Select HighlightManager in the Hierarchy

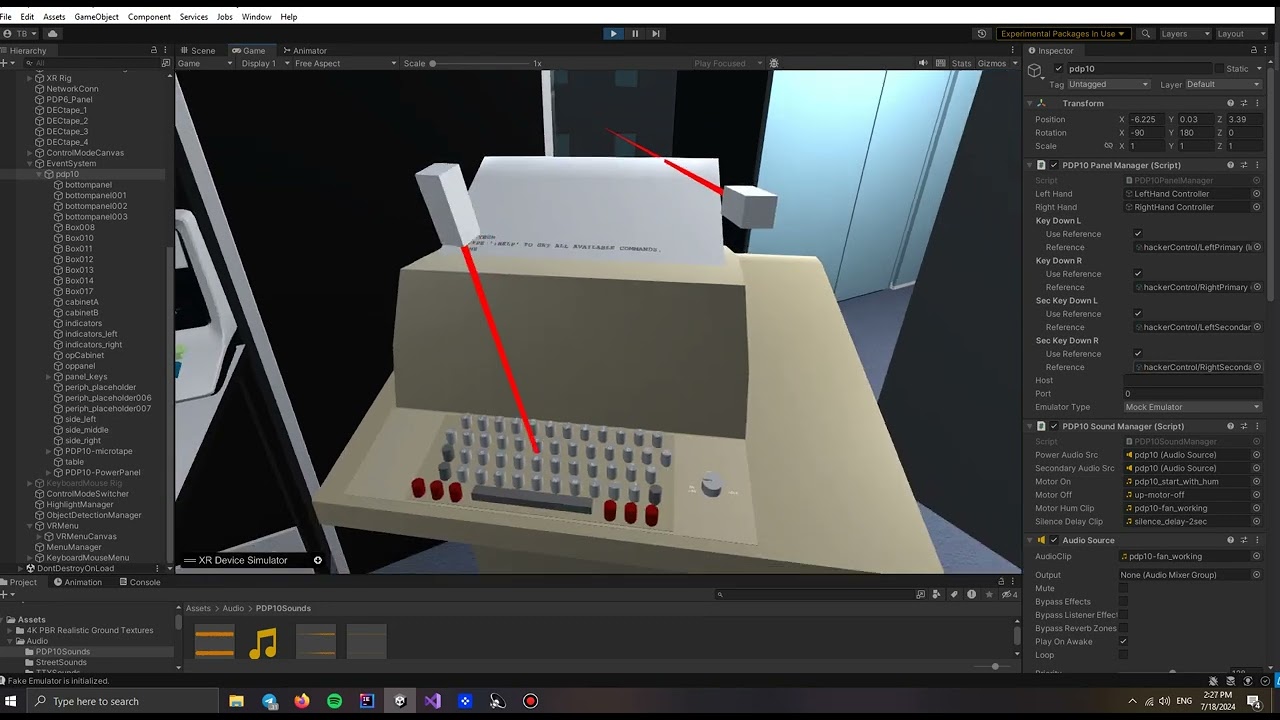click(79, 505)
